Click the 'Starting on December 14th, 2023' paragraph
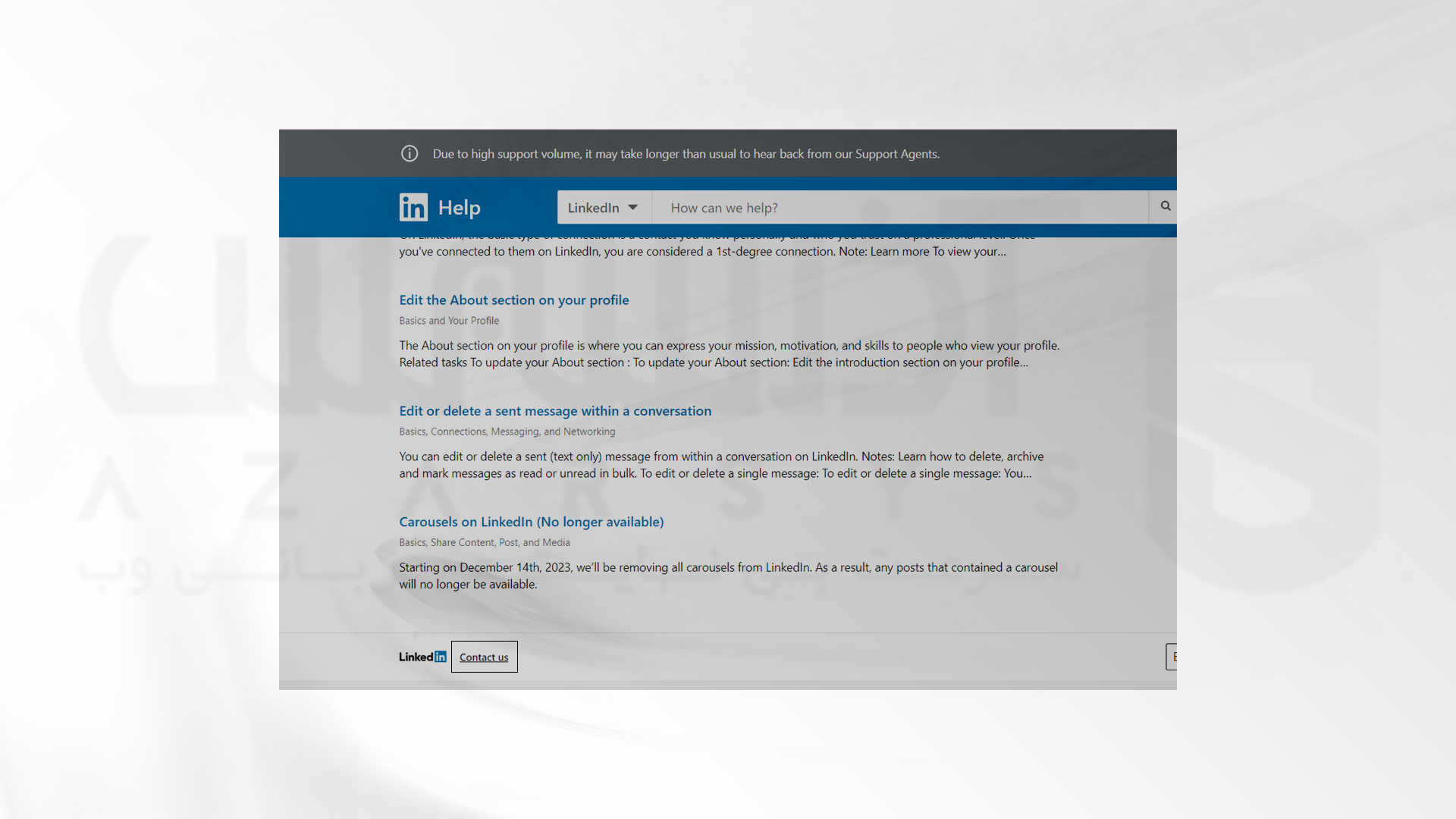Screen dimensions: 1456x819 [729, 576]
